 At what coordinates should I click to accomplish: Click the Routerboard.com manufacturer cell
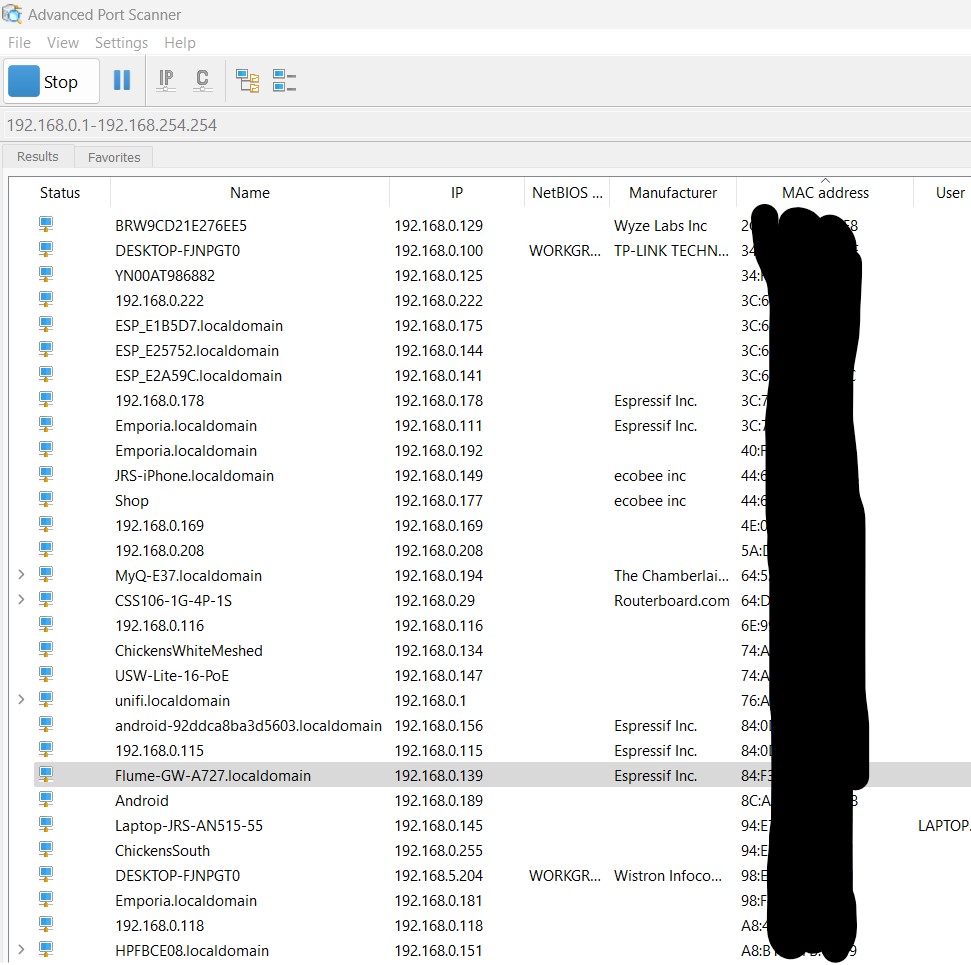click(671, 601)
